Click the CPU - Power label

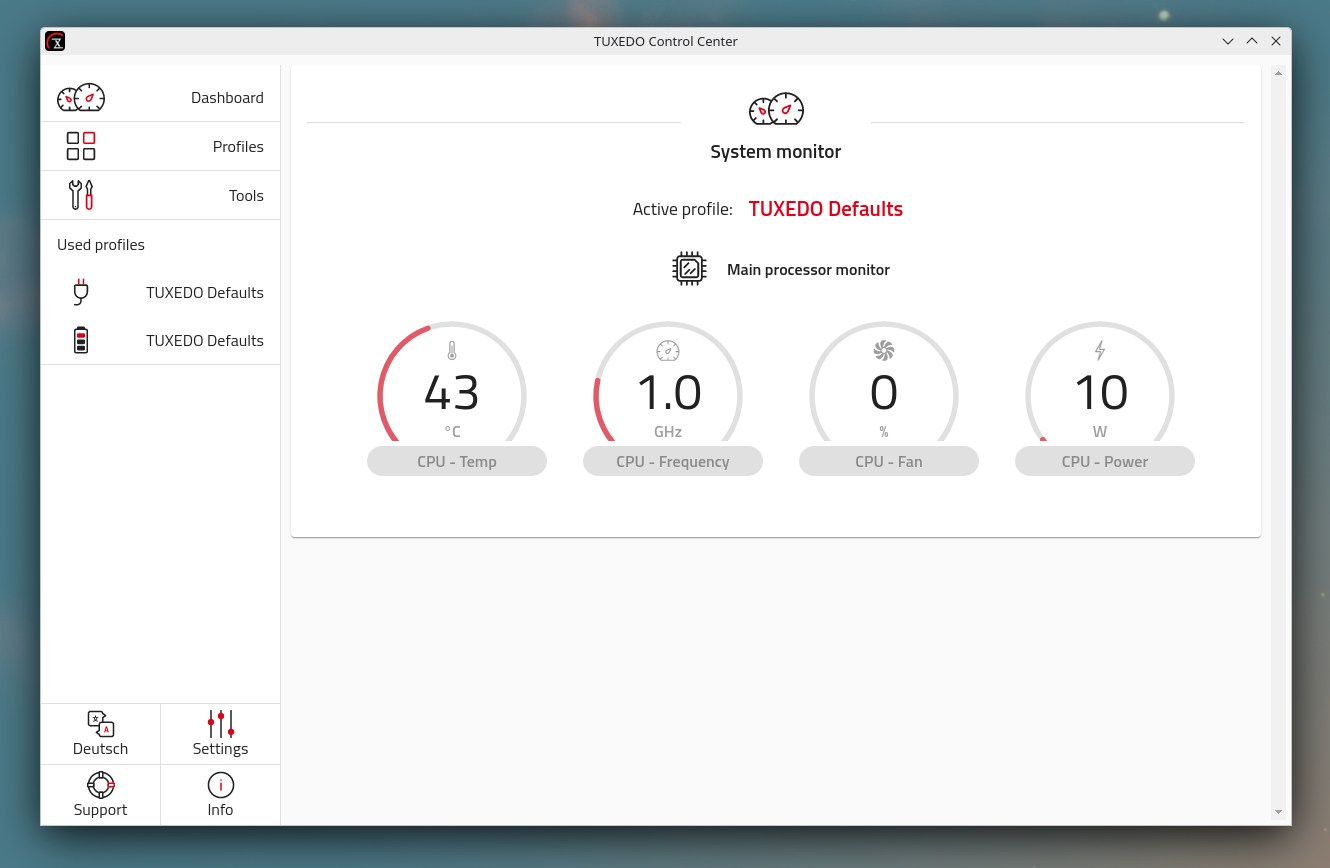pyautogui.click(x=1105, y=461)
